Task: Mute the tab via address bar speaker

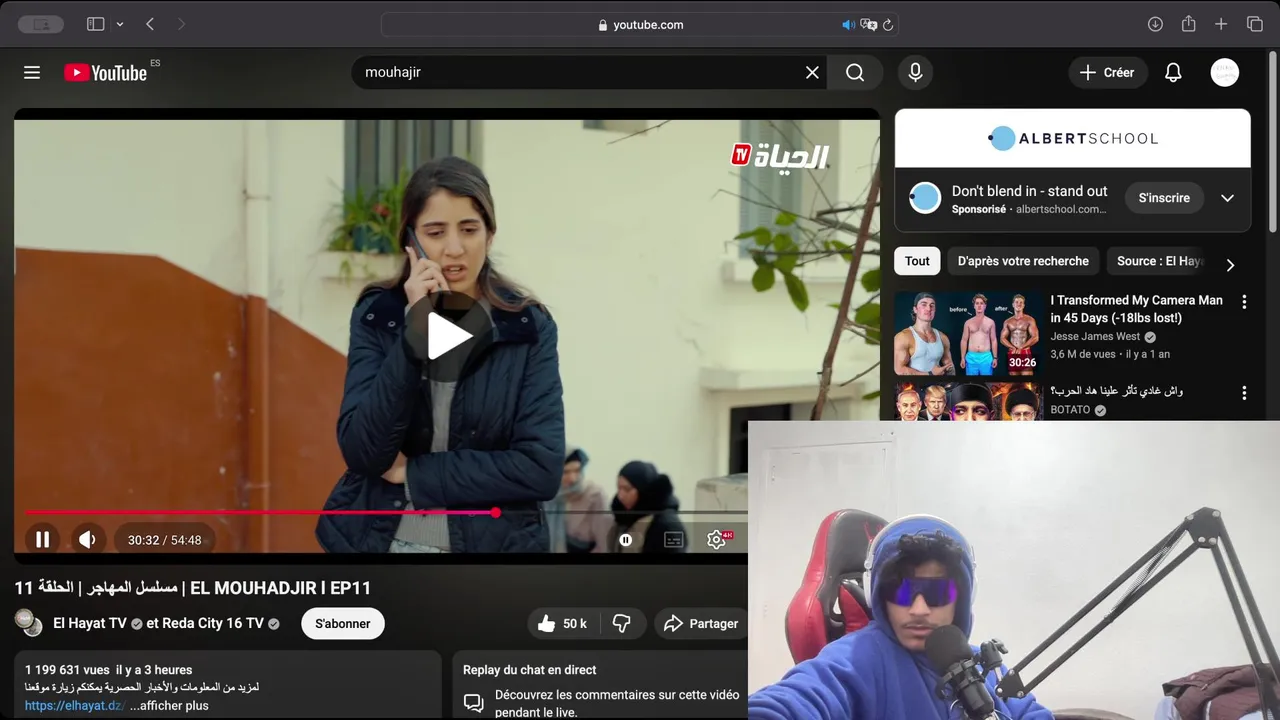Action: click(848, 25)
